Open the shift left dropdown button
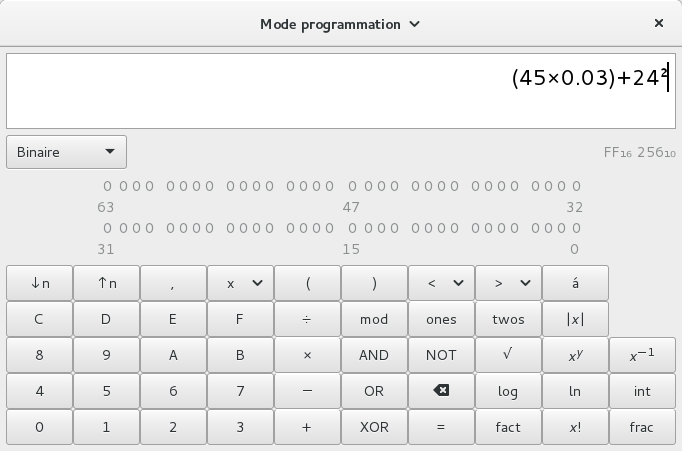Viewport: 682px width, 451px height. click(441, 283)
